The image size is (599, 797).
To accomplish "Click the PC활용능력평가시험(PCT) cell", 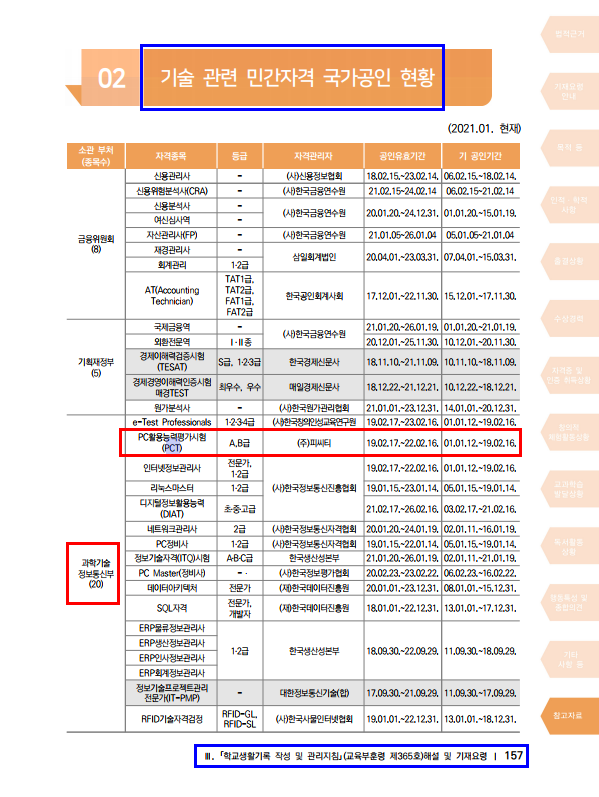I will (172, 443).
